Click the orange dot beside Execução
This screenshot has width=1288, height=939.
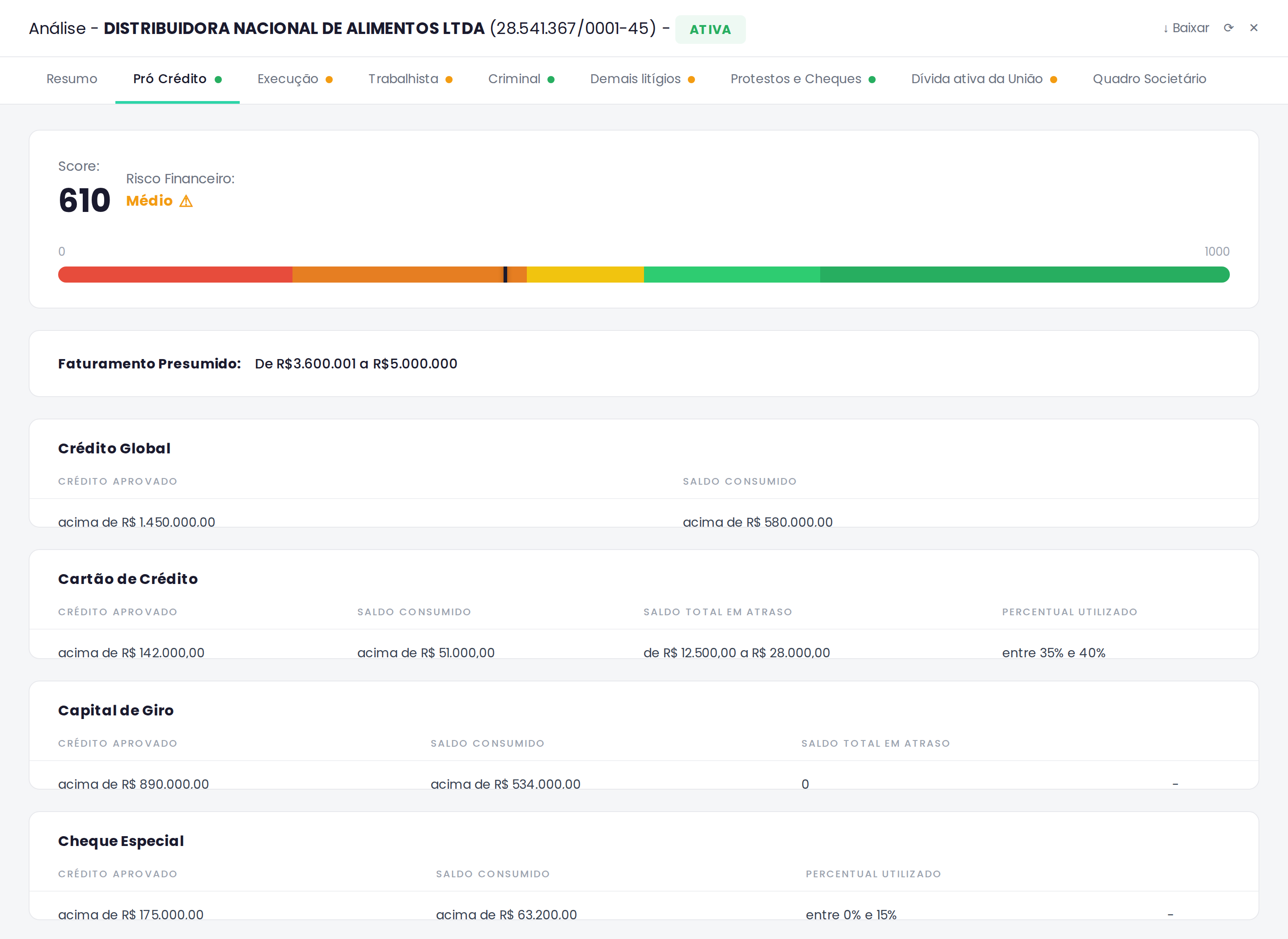coord(329,80)
